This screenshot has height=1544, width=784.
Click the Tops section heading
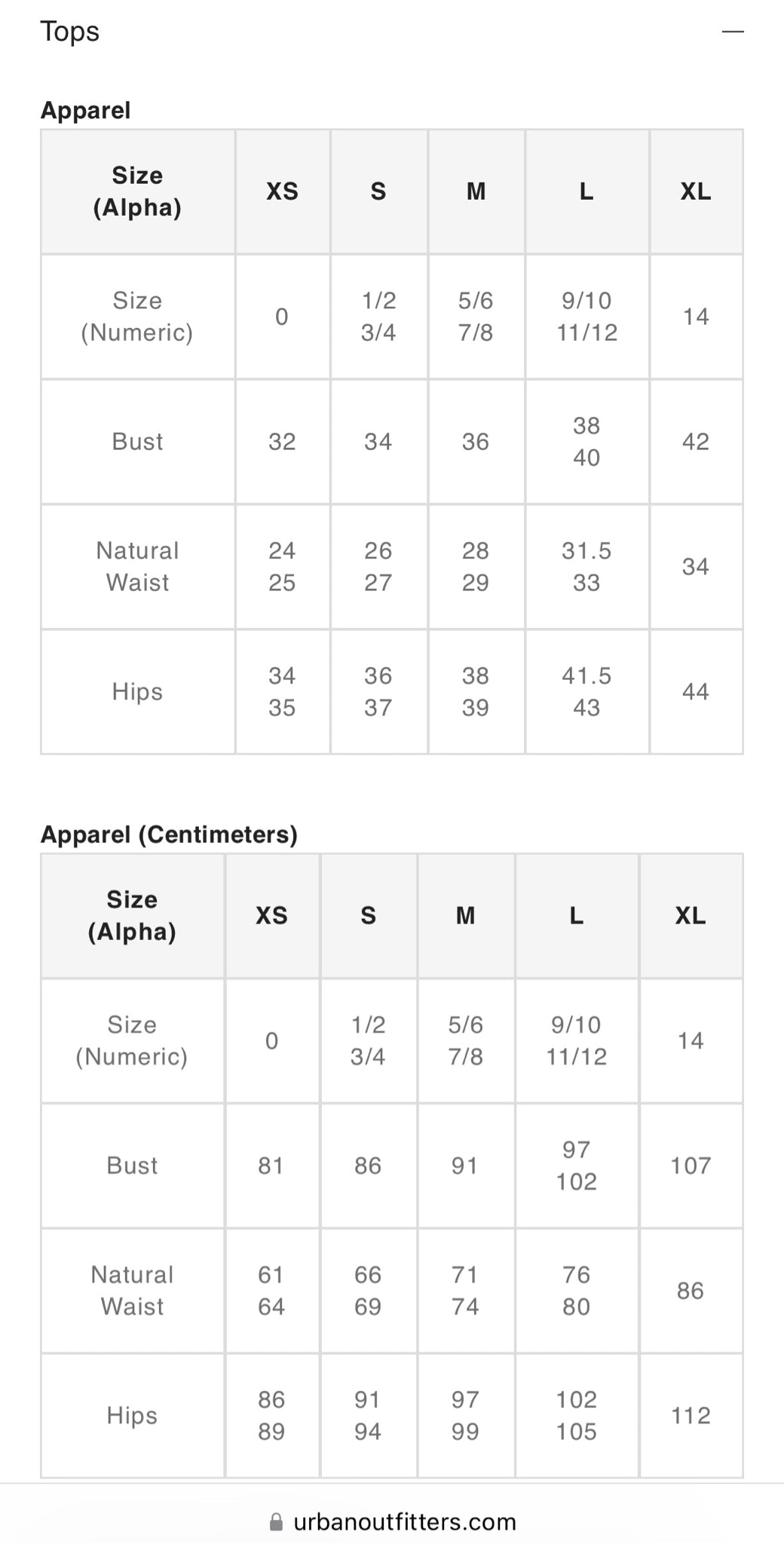69,32
